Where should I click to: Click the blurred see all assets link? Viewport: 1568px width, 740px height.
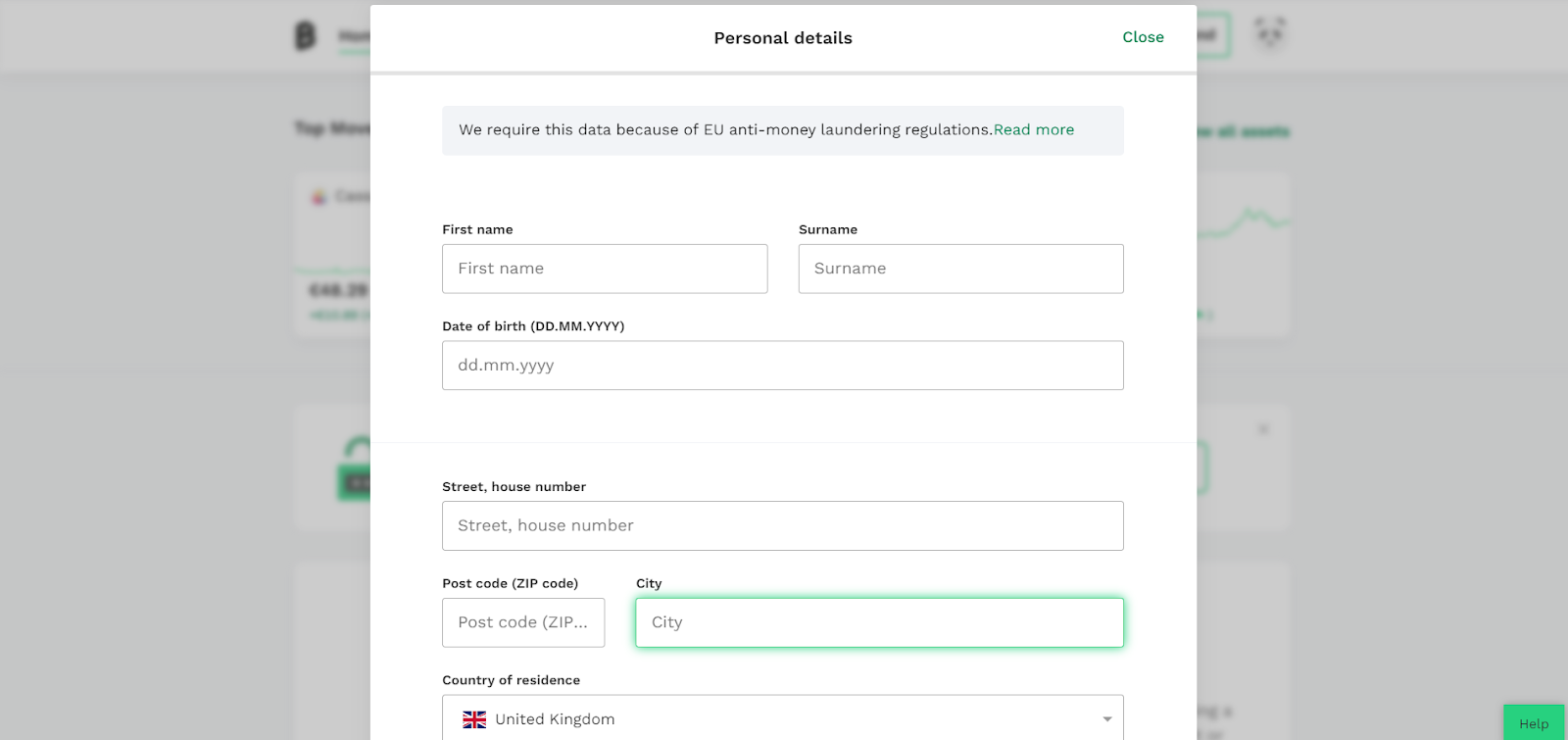click(1243, 131)
